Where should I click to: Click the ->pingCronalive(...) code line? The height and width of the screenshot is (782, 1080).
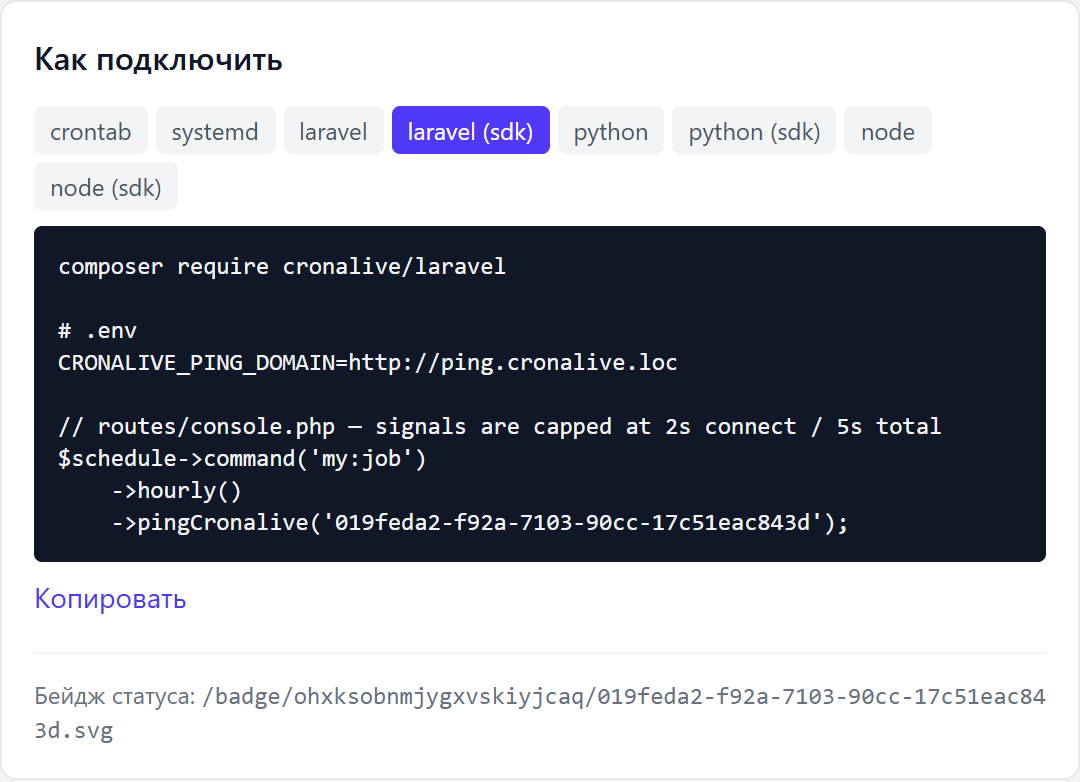pyautogui.click(x=480, y=522)
